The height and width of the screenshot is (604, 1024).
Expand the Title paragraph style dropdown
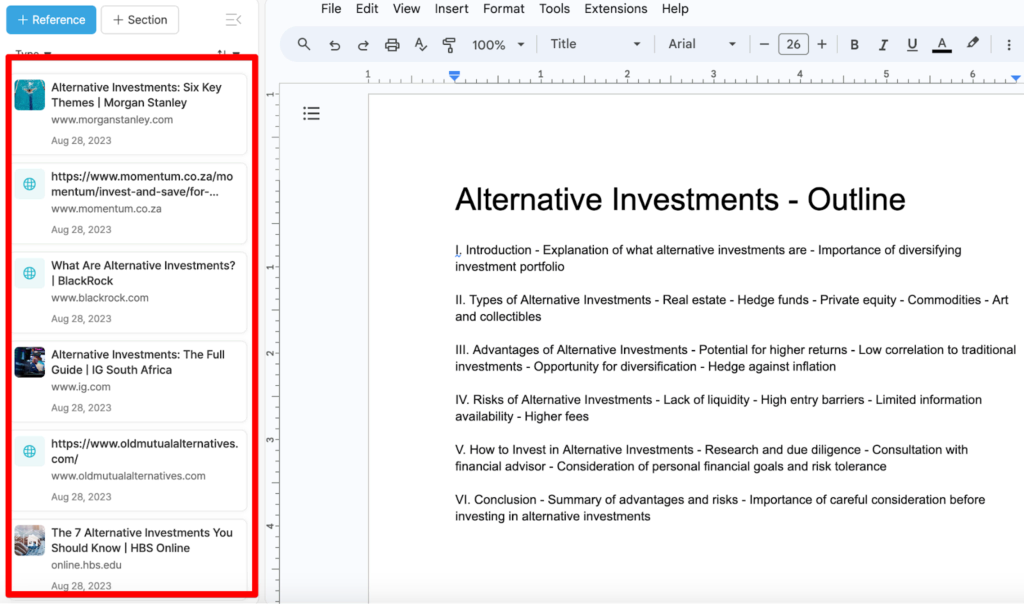[x=595, y=45]
